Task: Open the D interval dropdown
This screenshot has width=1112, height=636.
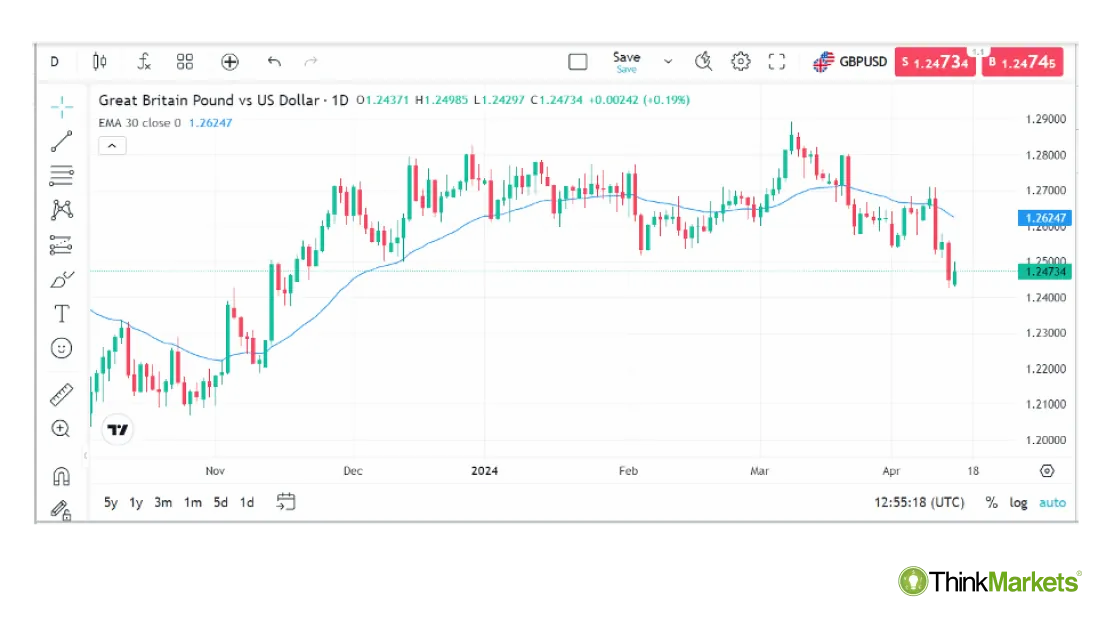Action: click(x=55, y=61)
